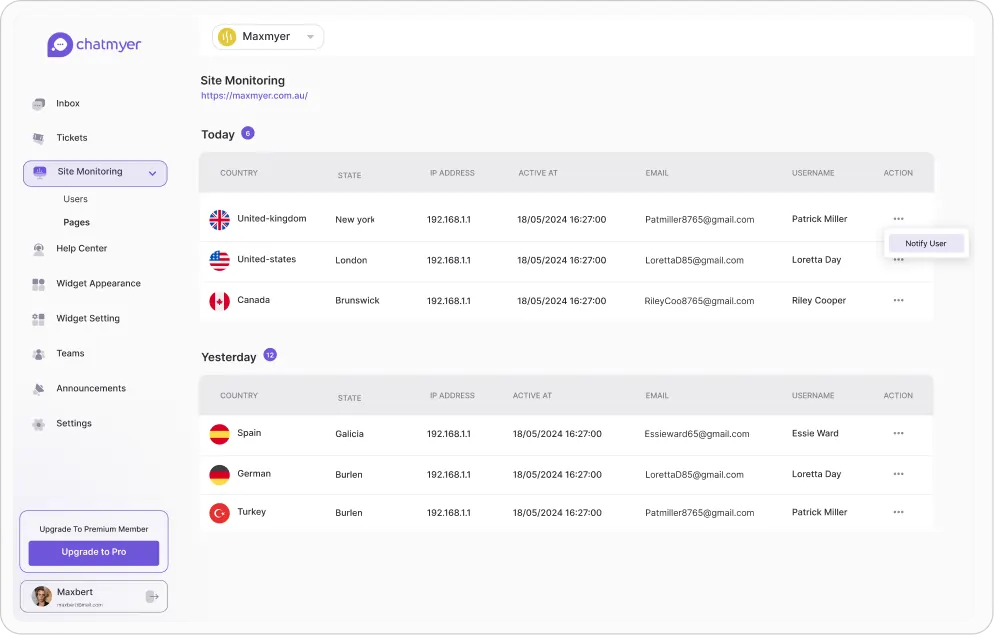Open action menu for Essie Ward row
This screenshot has width=994, height=635.
click(x=898, y=433)
